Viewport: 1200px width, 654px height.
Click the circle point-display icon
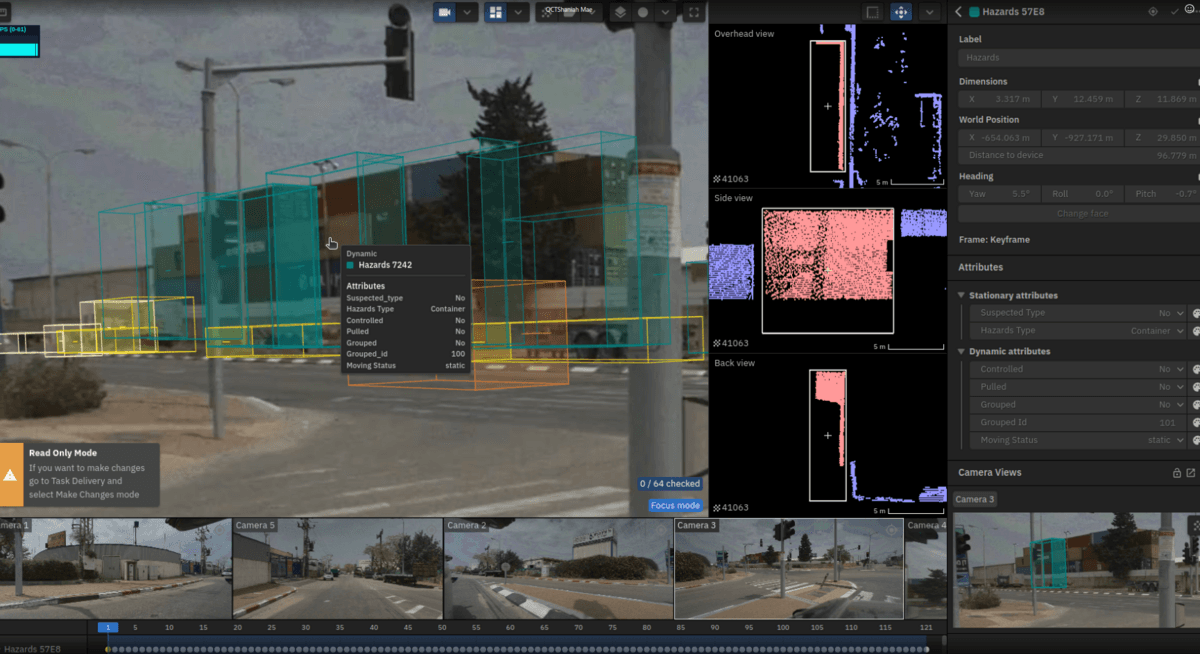click(643, 12)
